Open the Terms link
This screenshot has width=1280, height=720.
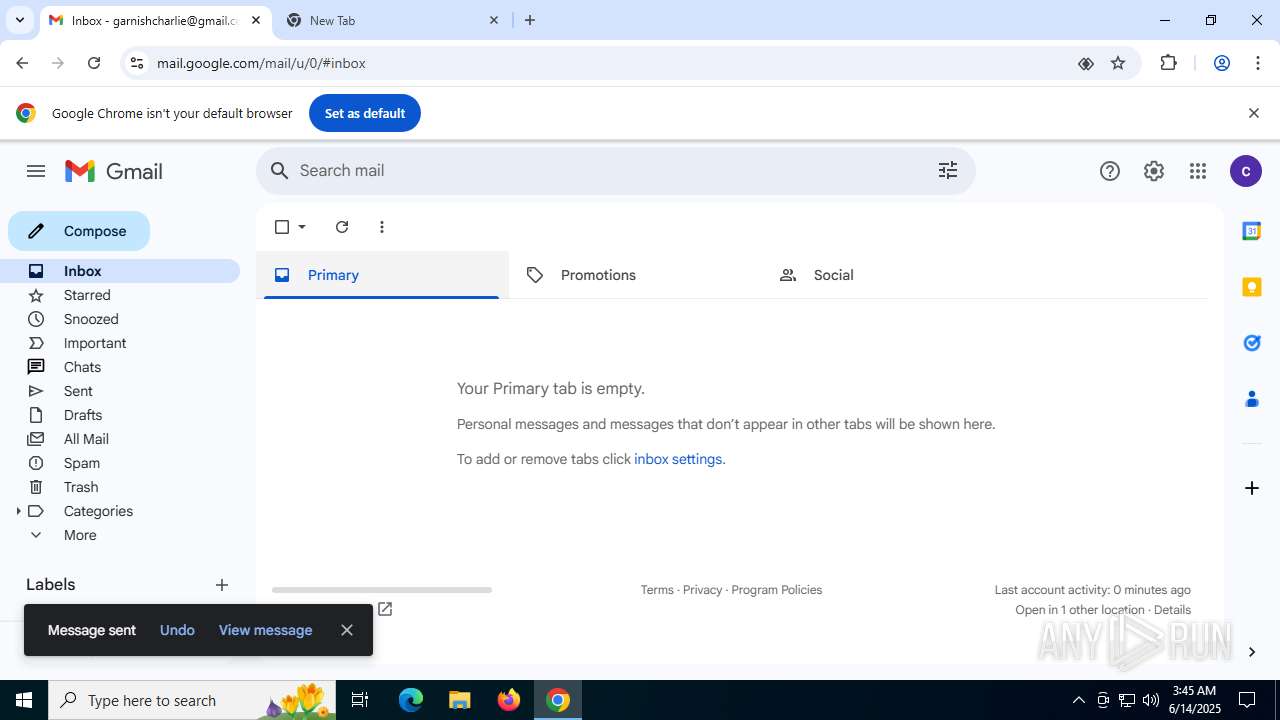coord(657,590)
